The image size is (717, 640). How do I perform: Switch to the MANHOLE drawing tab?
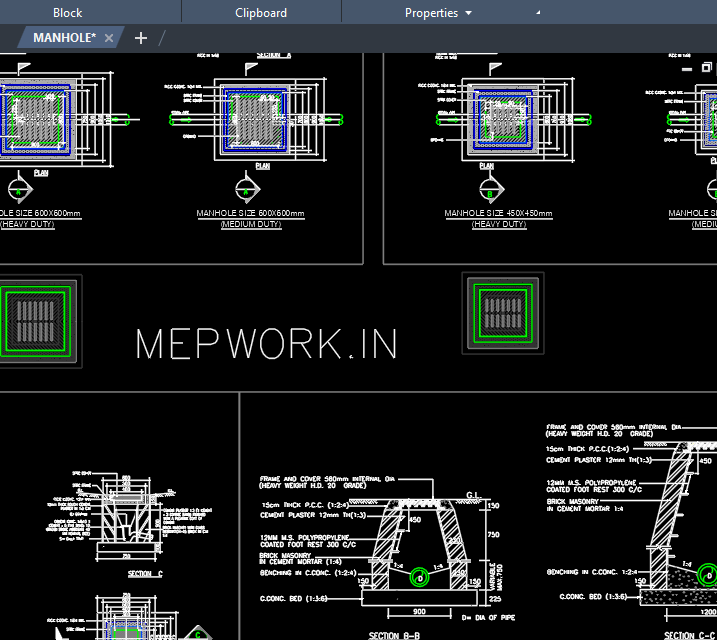pos(64,38)
